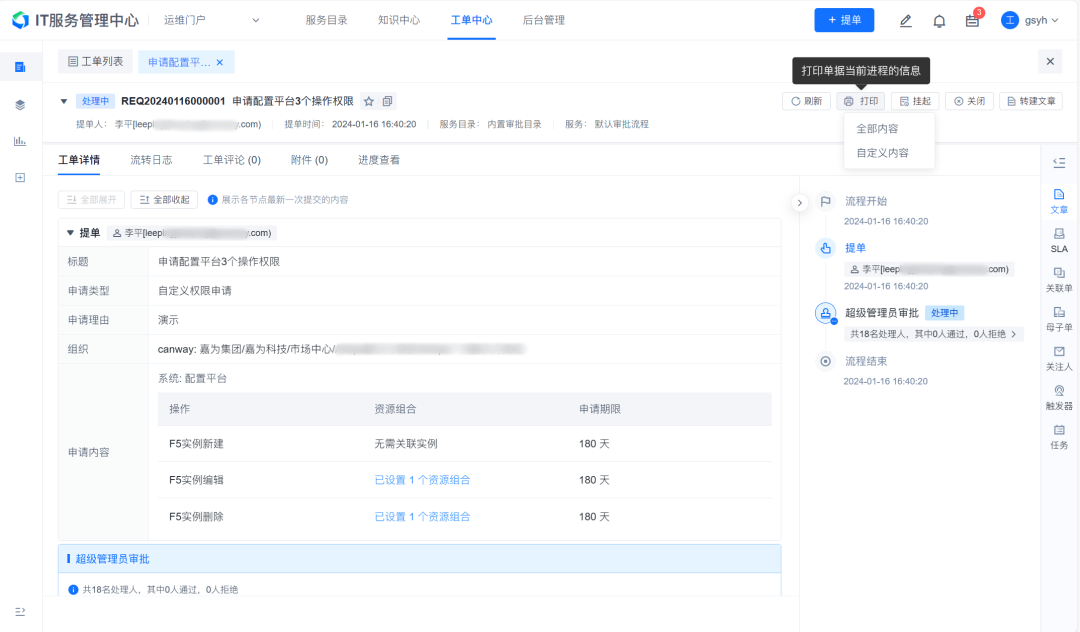The width and height of the screenshot is (1080, 632).
Task: Open the bar chart statistics sidebar icon
Action: click(20, 141)
